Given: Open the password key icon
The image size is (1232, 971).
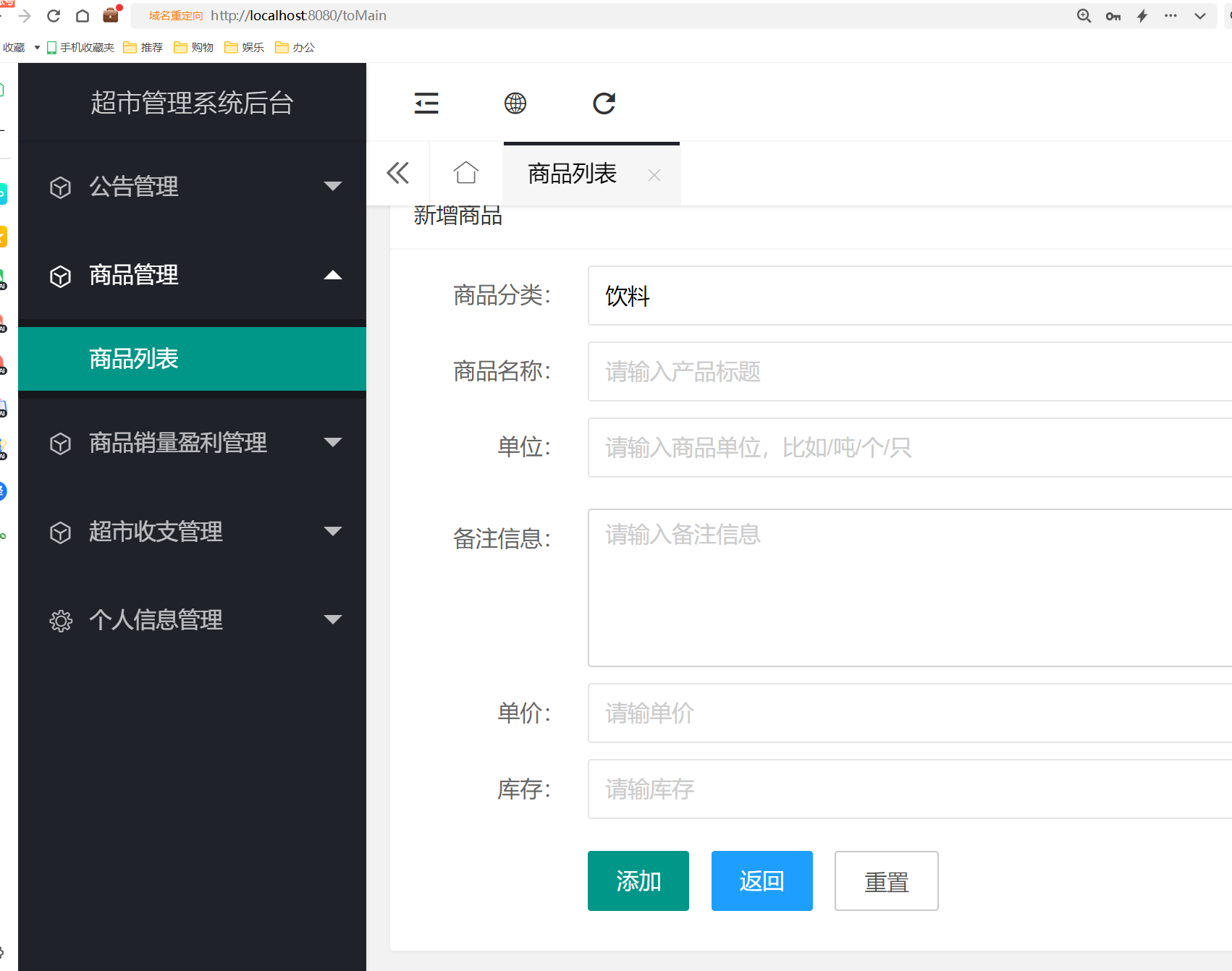Looking at the screenshot, I should [x=1113, y=16].
